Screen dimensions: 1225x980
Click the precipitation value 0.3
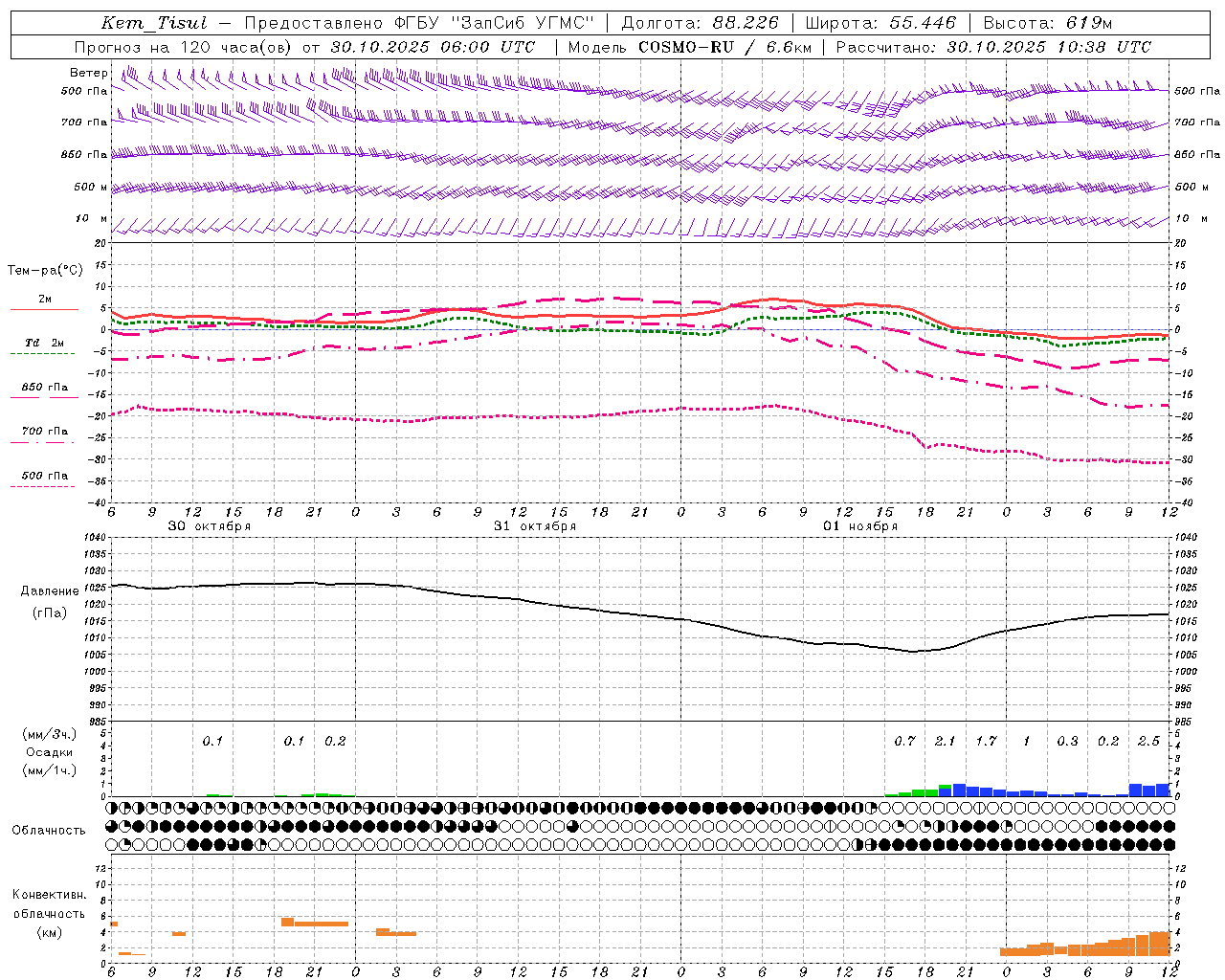(x=1067, y=741)
